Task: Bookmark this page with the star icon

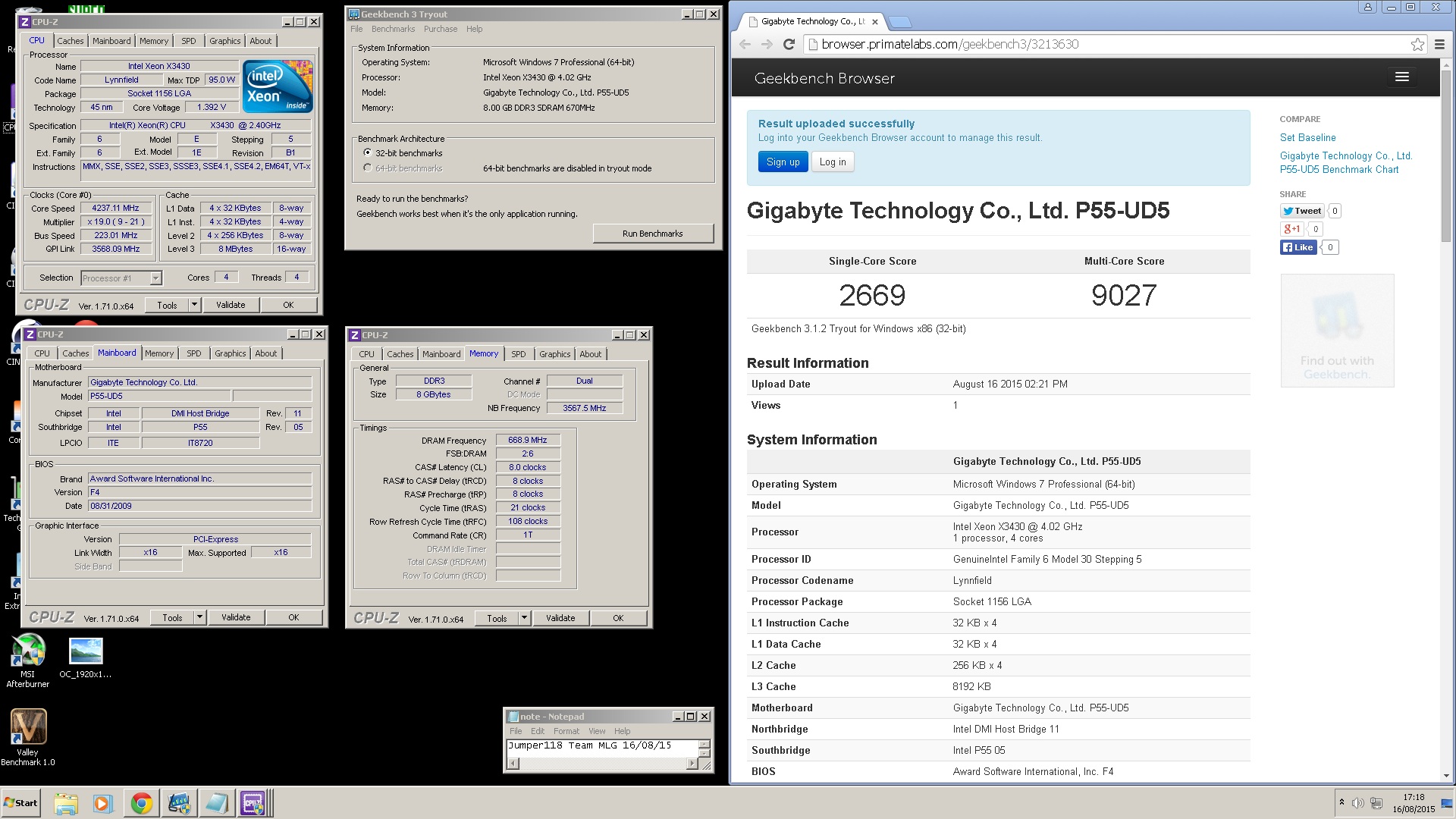Action: 1417,44
